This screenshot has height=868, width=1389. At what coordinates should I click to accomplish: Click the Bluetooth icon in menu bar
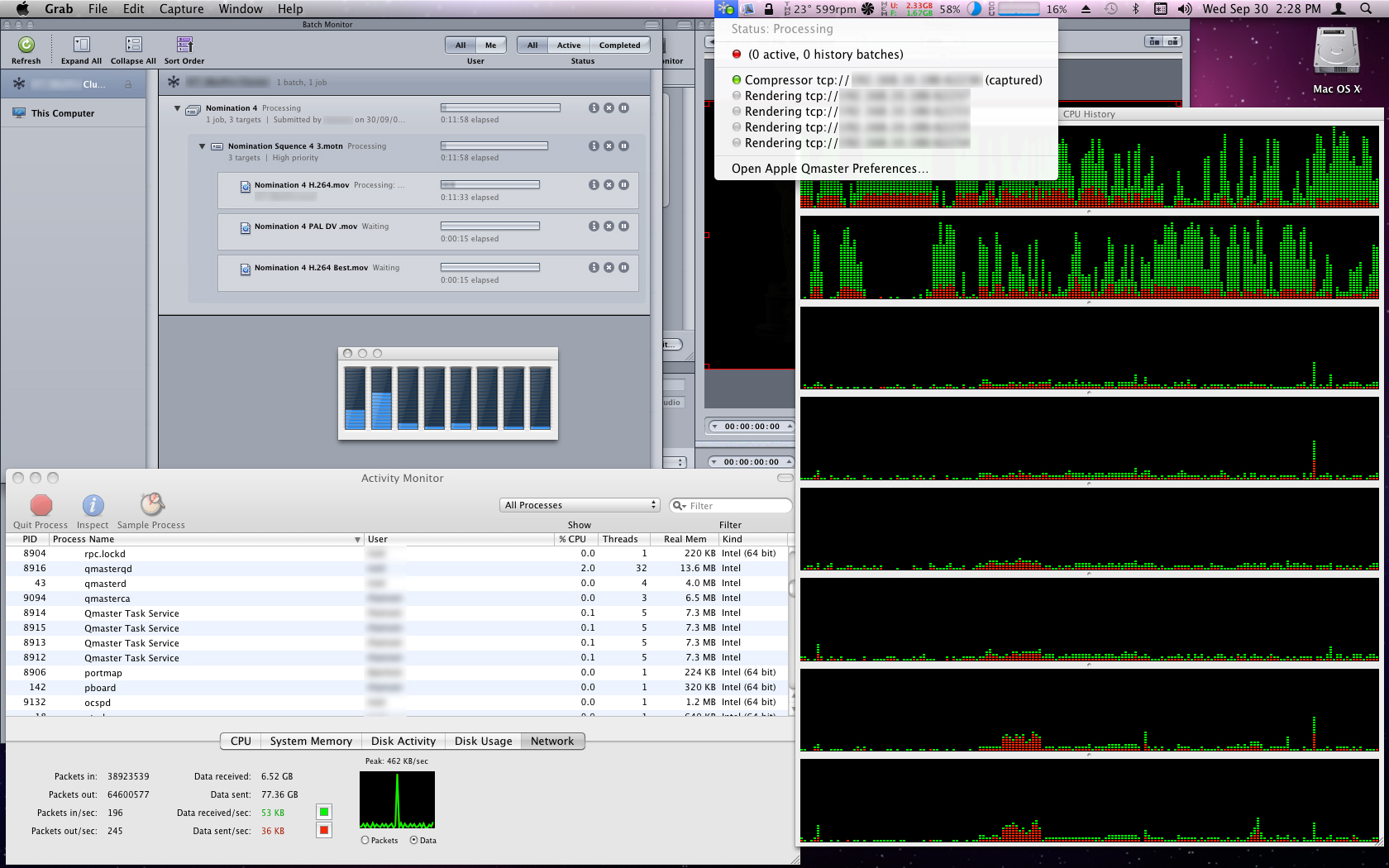[1135, 9]
